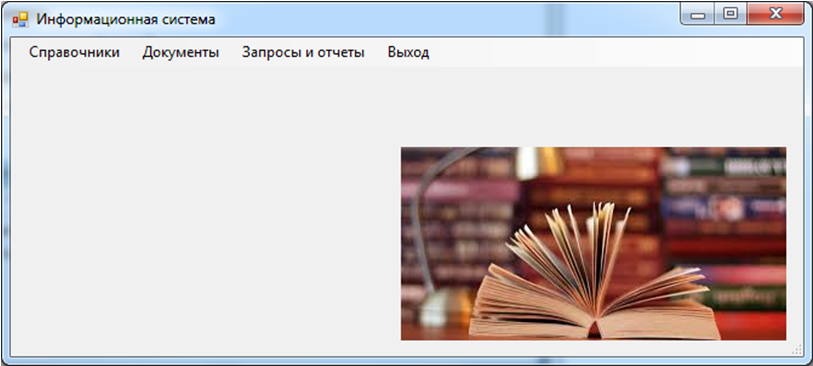Open the Справочники menu

pos(74,52)
